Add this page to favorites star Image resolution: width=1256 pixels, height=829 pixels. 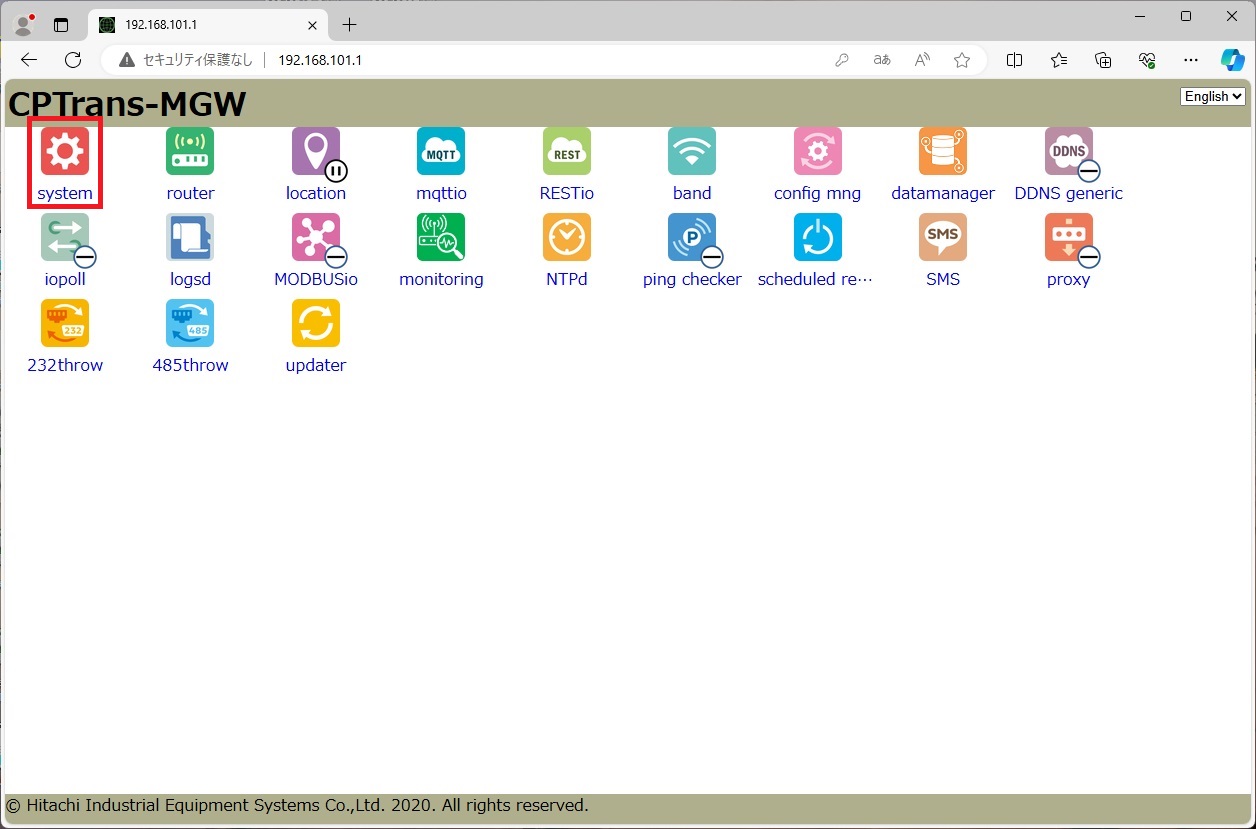tap(962, 60)
